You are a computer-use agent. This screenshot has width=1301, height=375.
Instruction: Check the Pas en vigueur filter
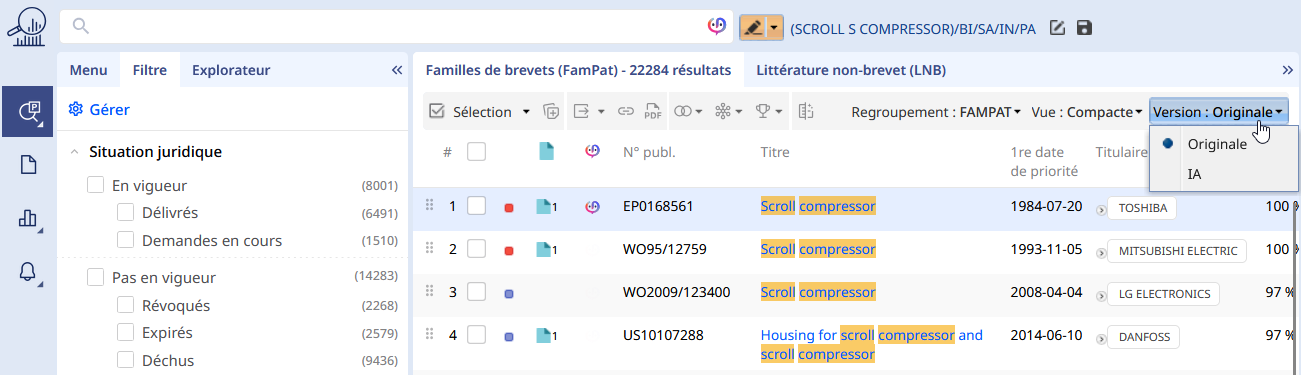[x=96, y=277]
